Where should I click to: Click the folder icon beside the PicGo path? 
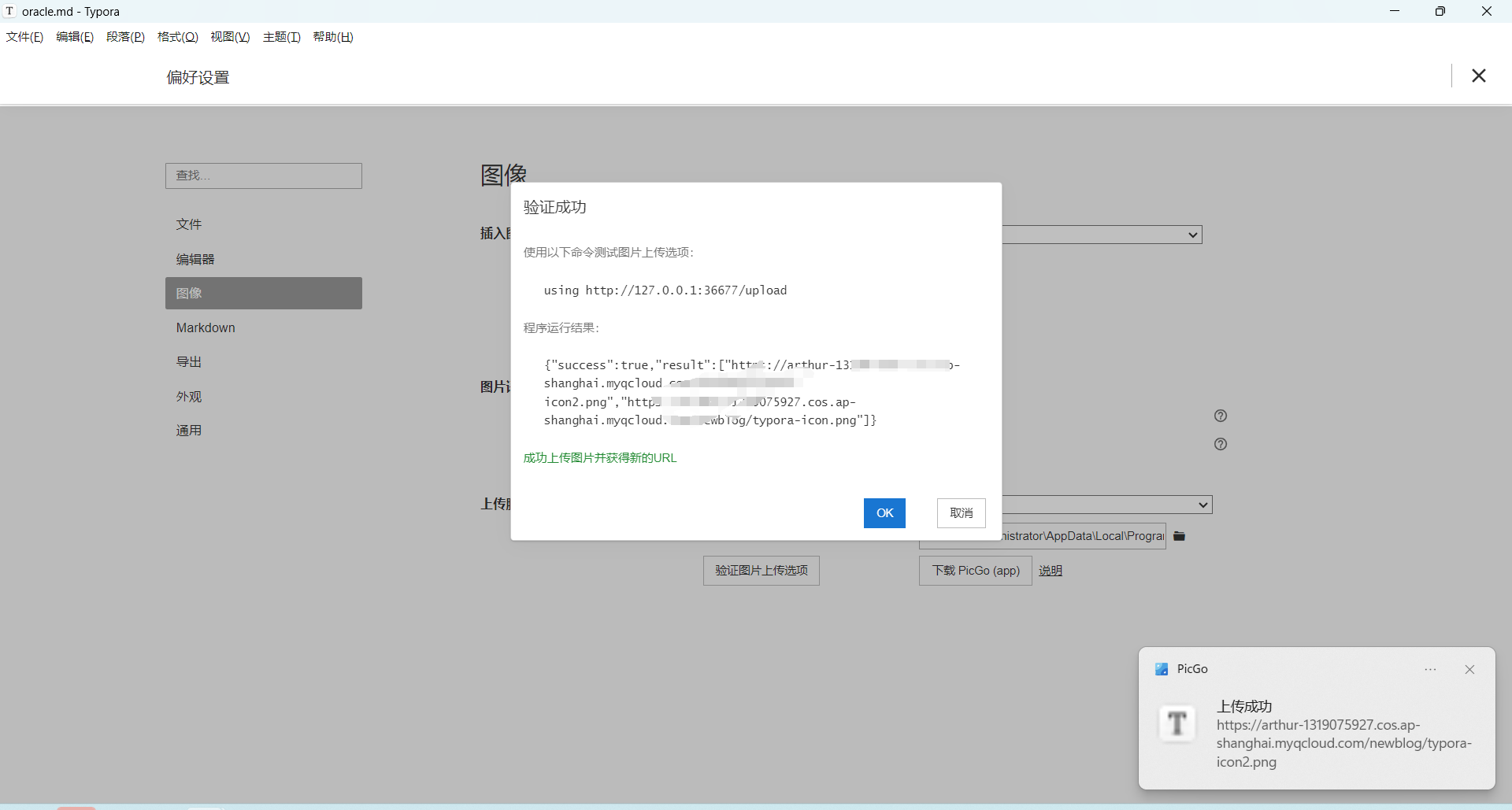click(1179, 536)
